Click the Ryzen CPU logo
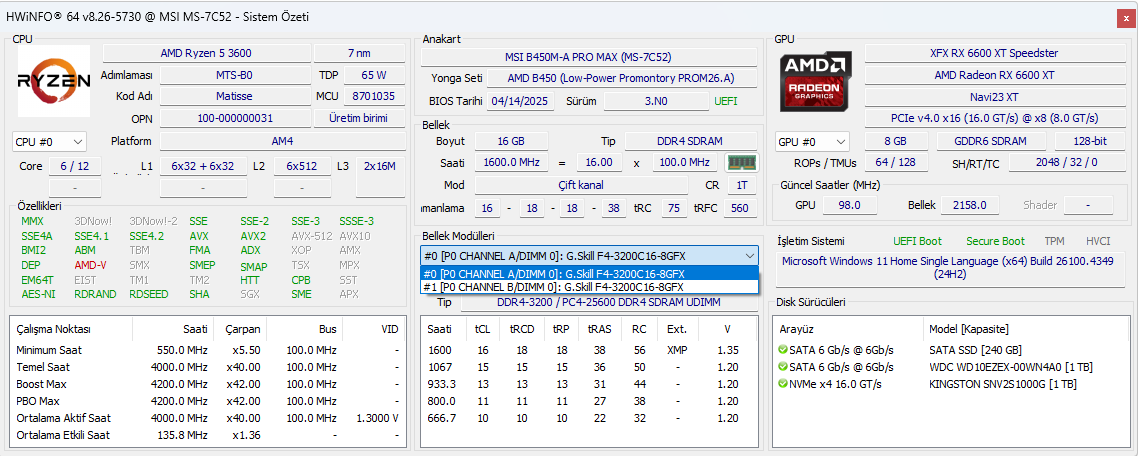 pyautogui.click(x=54, y=81)
